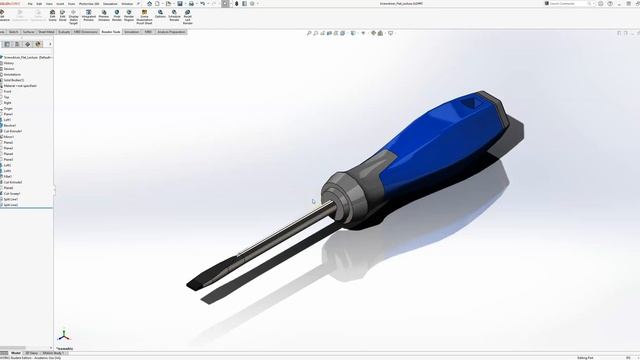Open the PhotoView 360 menu
This screenshot has width=640, height=360.
(x=89, y=4)
